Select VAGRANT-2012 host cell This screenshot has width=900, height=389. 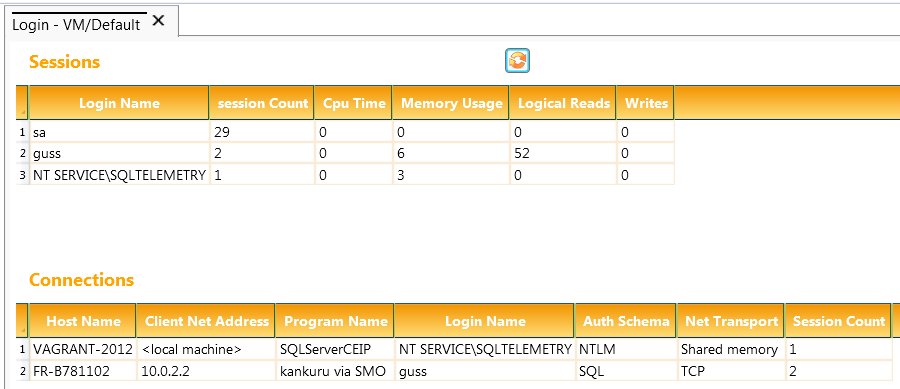click(83, 349)
